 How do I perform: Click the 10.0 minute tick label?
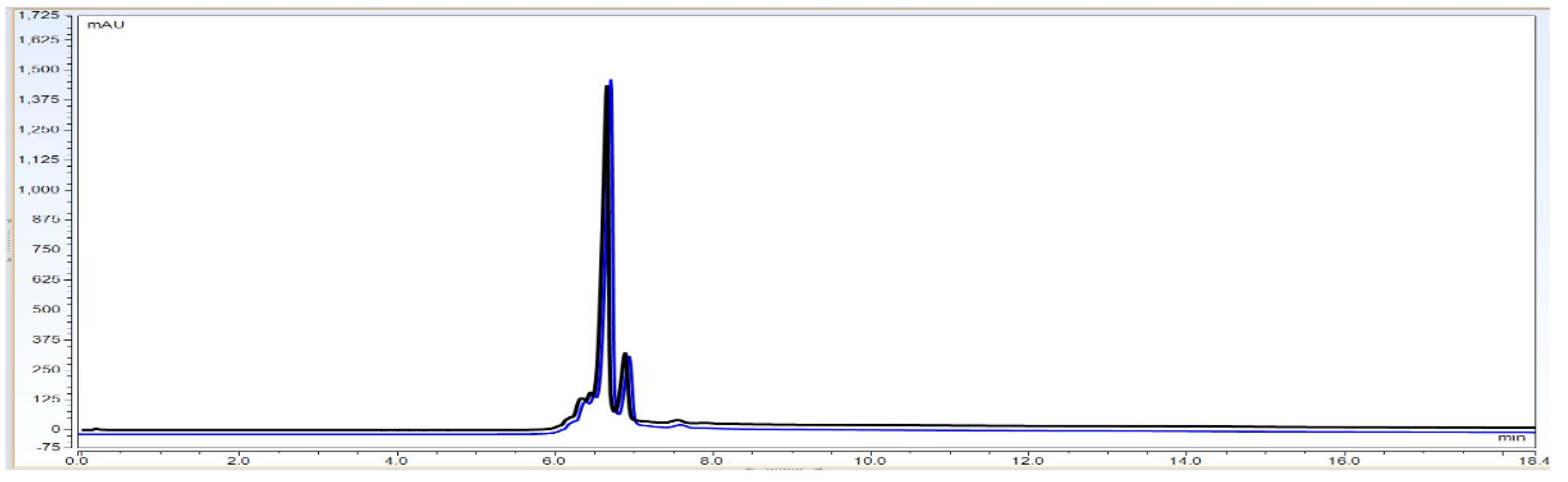coord(870,461)
